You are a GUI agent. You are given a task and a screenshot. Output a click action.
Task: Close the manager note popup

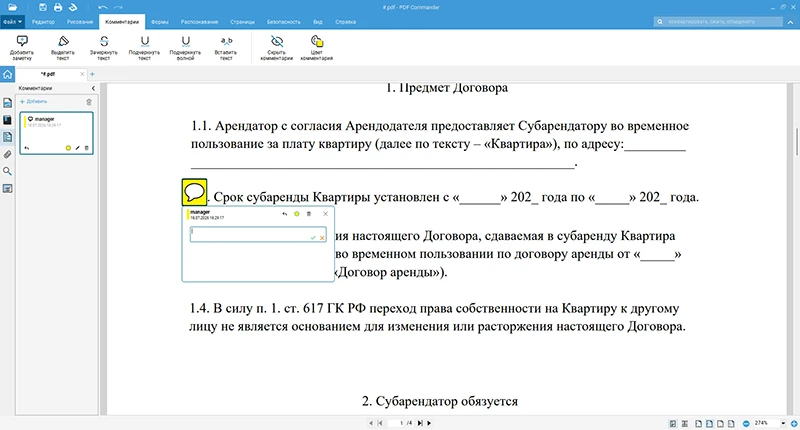point(326,214)
